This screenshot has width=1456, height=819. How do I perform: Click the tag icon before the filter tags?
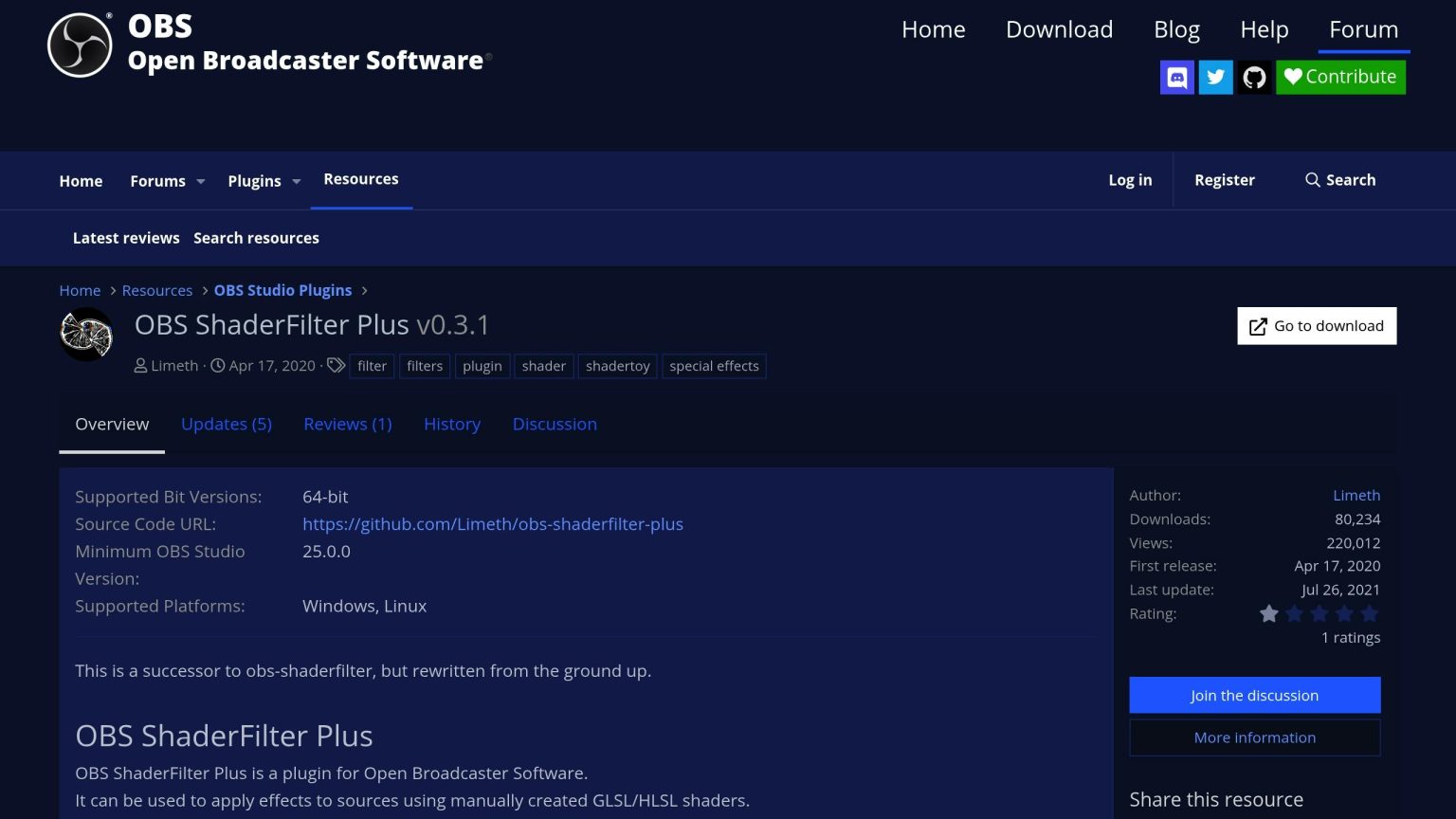click(337, 364)
